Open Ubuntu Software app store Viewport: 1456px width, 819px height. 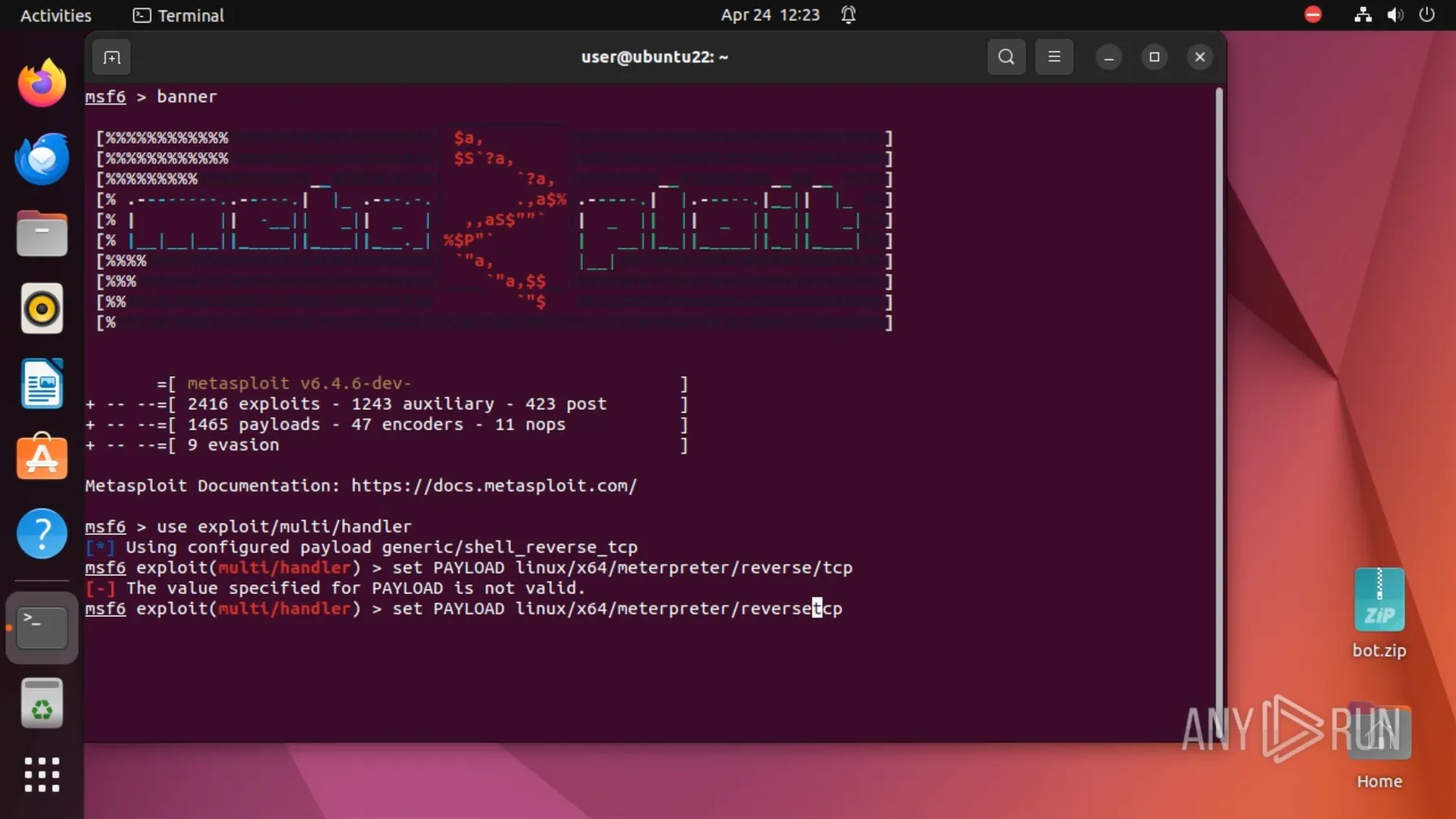[x=41, y=458]
